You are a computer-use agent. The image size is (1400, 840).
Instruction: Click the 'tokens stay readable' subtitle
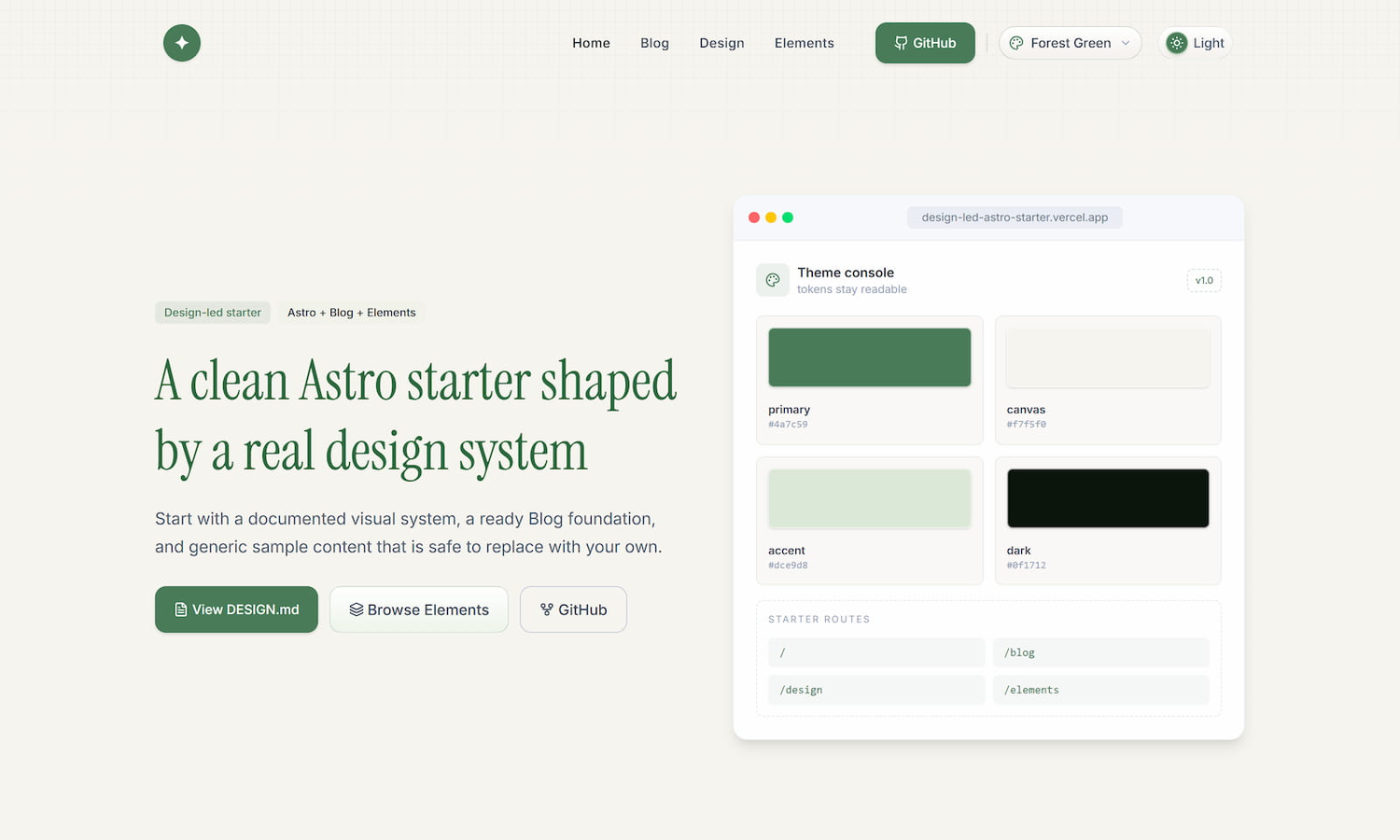coord(852,289)
